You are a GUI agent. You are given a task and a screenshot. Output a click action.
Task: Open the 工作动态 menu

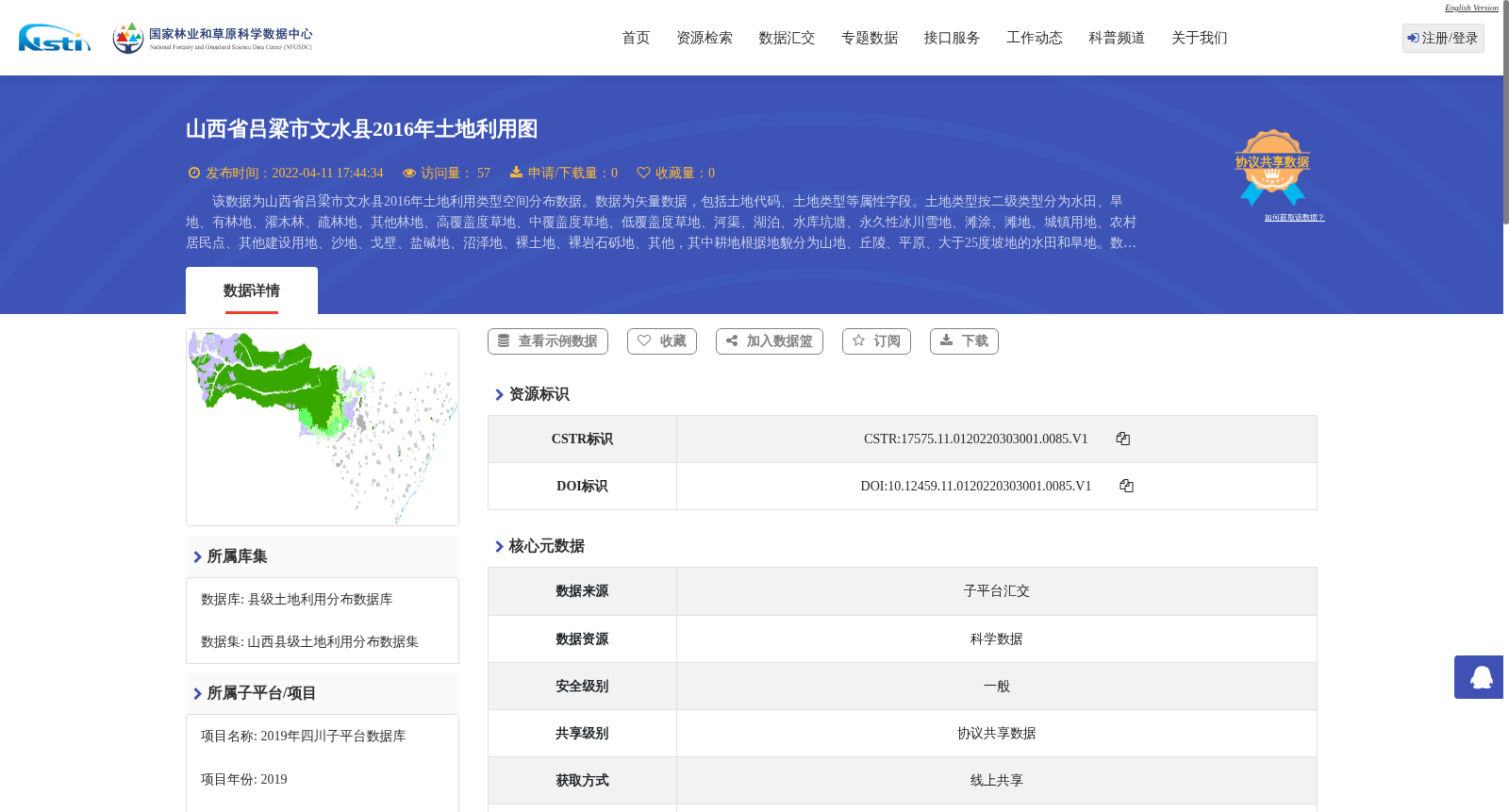point(1035,38)
